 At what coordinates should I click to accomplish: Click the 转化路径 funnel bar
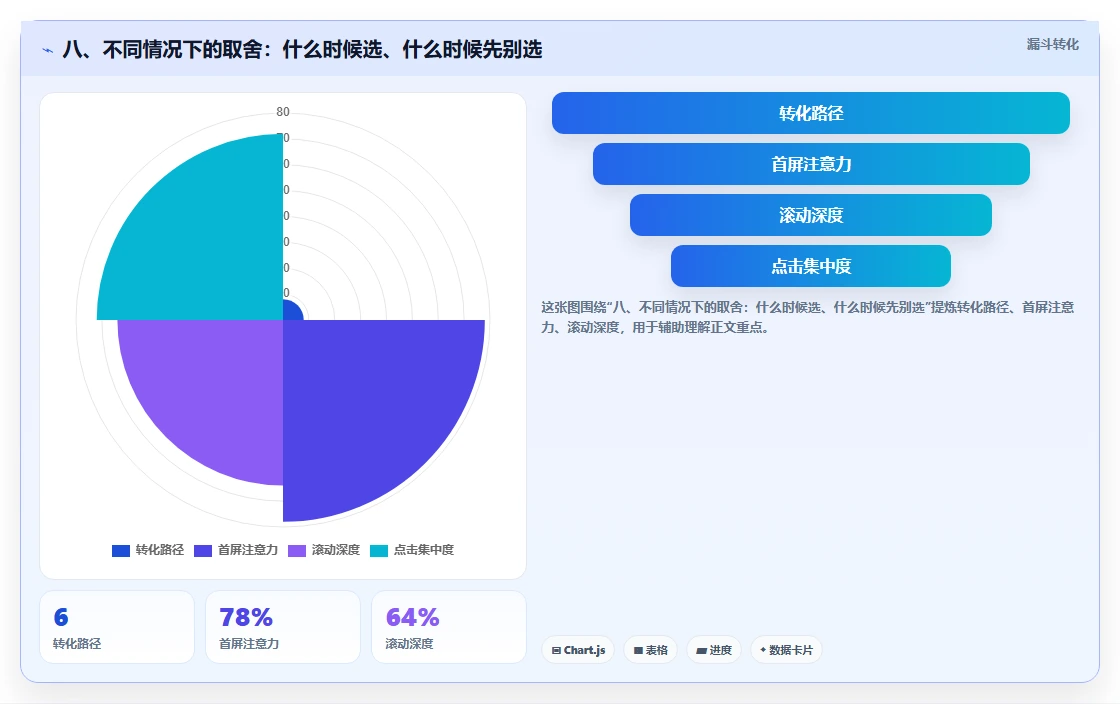click(811, 113)
